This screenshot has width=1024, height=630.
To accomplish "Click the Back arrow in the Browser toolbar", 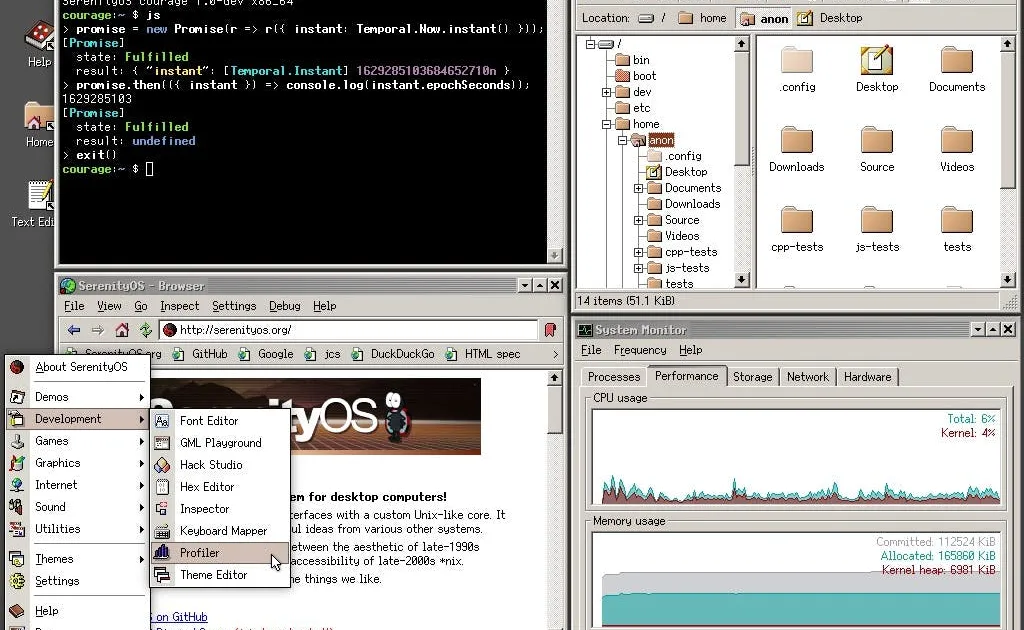I will (74, 330).
